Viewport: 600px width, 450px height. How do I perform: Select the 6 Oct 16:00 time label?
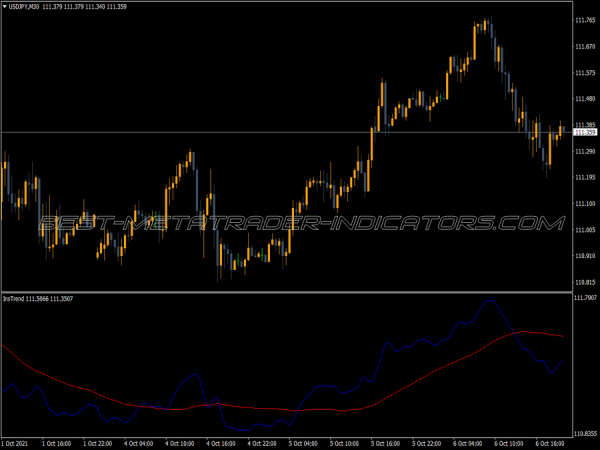pos(550,443)
